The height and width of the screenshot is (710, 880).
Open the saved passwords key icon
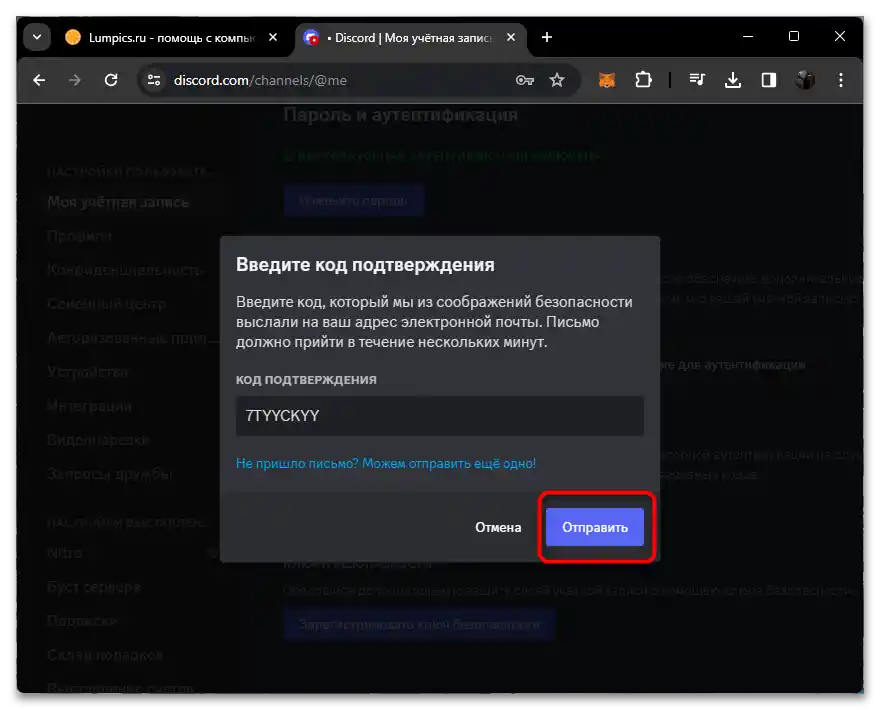click(x=524, y=80)
